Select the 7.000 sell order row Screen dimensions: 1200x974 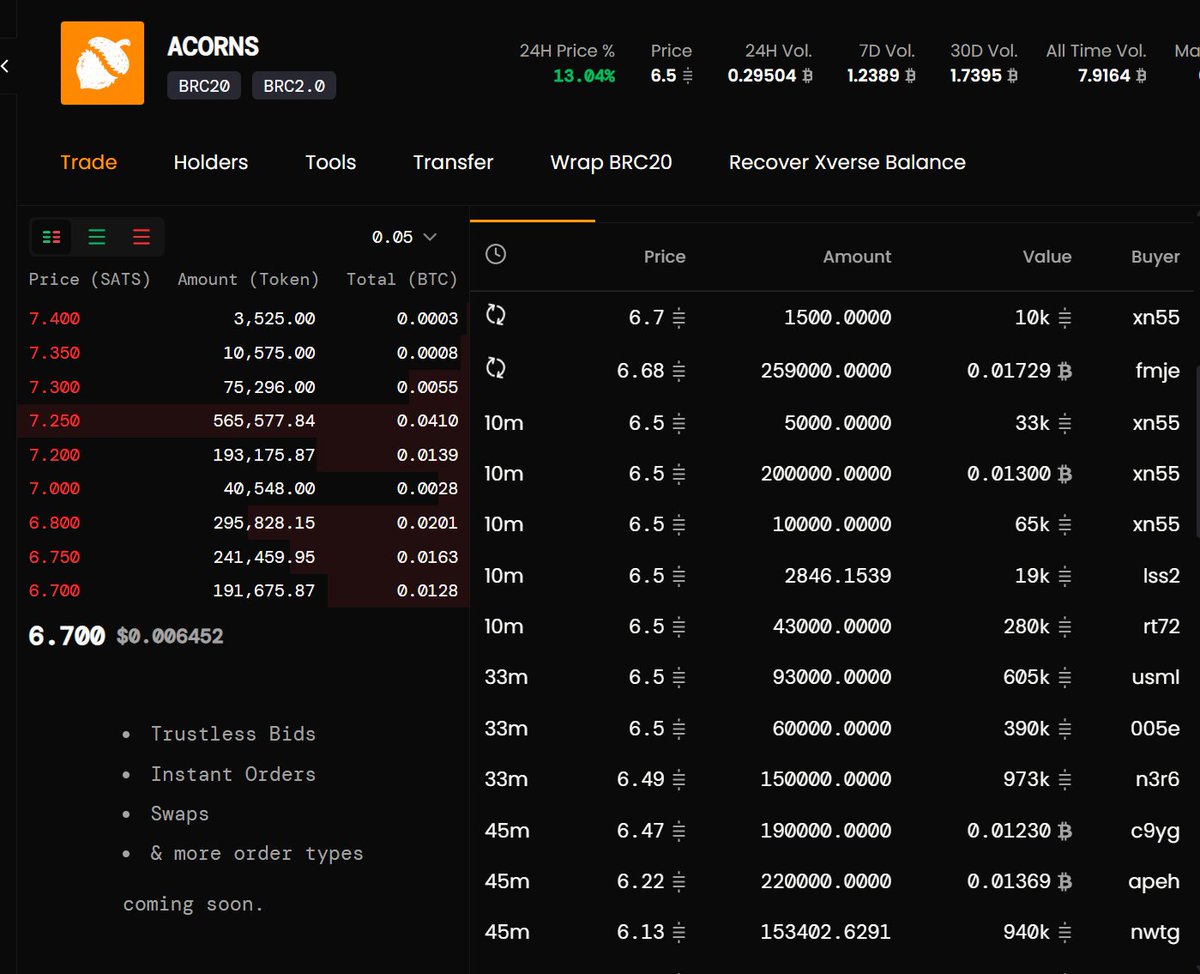243,489
